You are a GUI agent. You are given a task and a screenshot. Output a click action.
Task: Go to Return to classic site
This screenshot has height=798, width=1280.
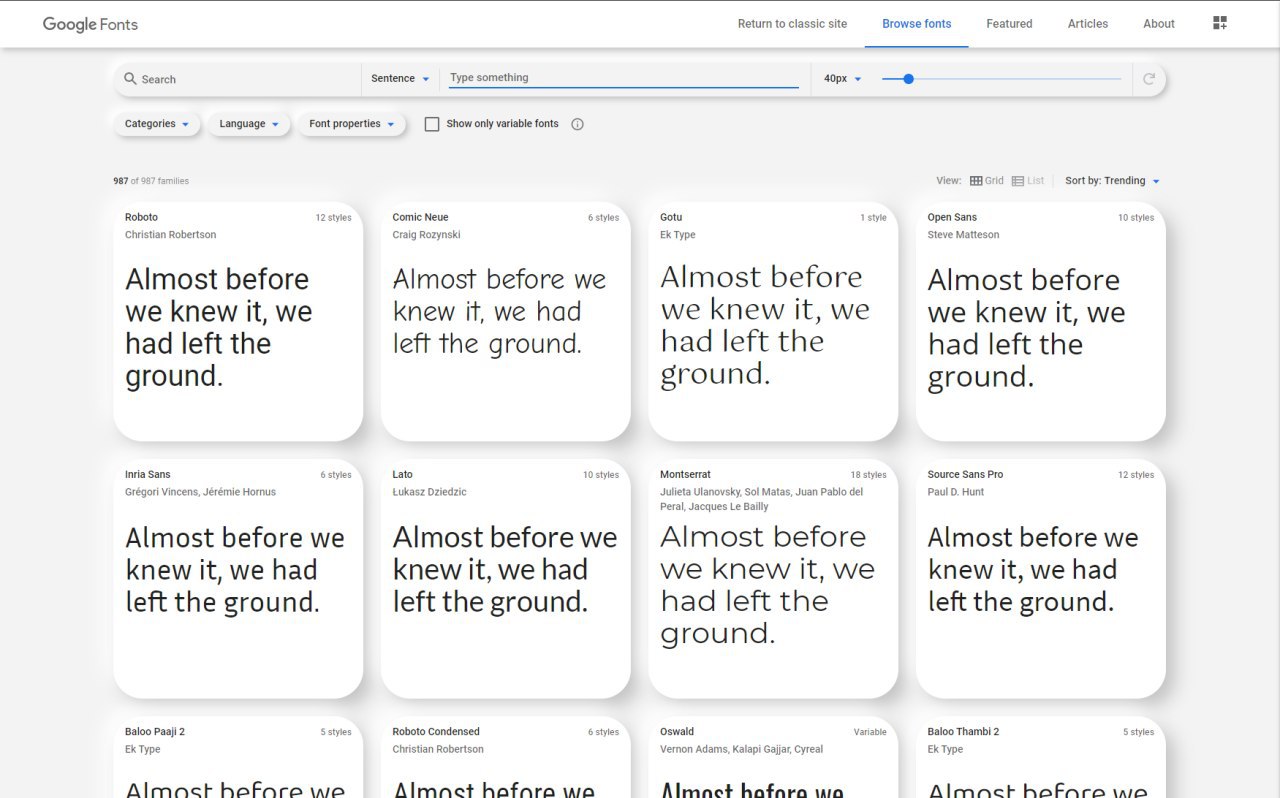(x=792, y=24)
